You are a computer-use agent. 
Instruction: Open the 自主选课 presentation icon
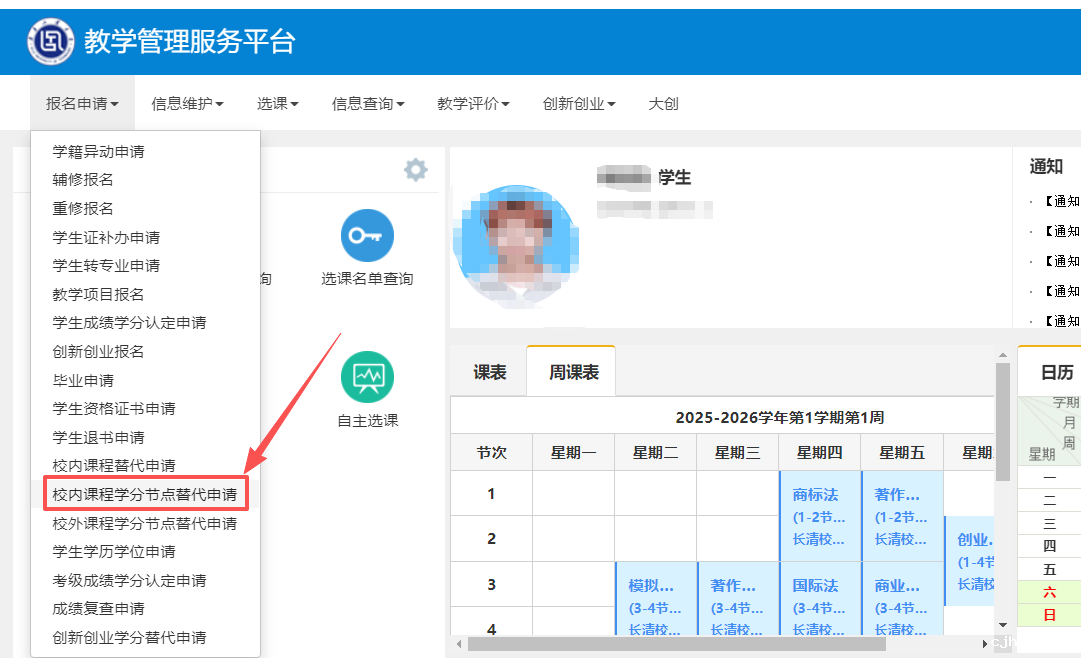tap(367, 377)
